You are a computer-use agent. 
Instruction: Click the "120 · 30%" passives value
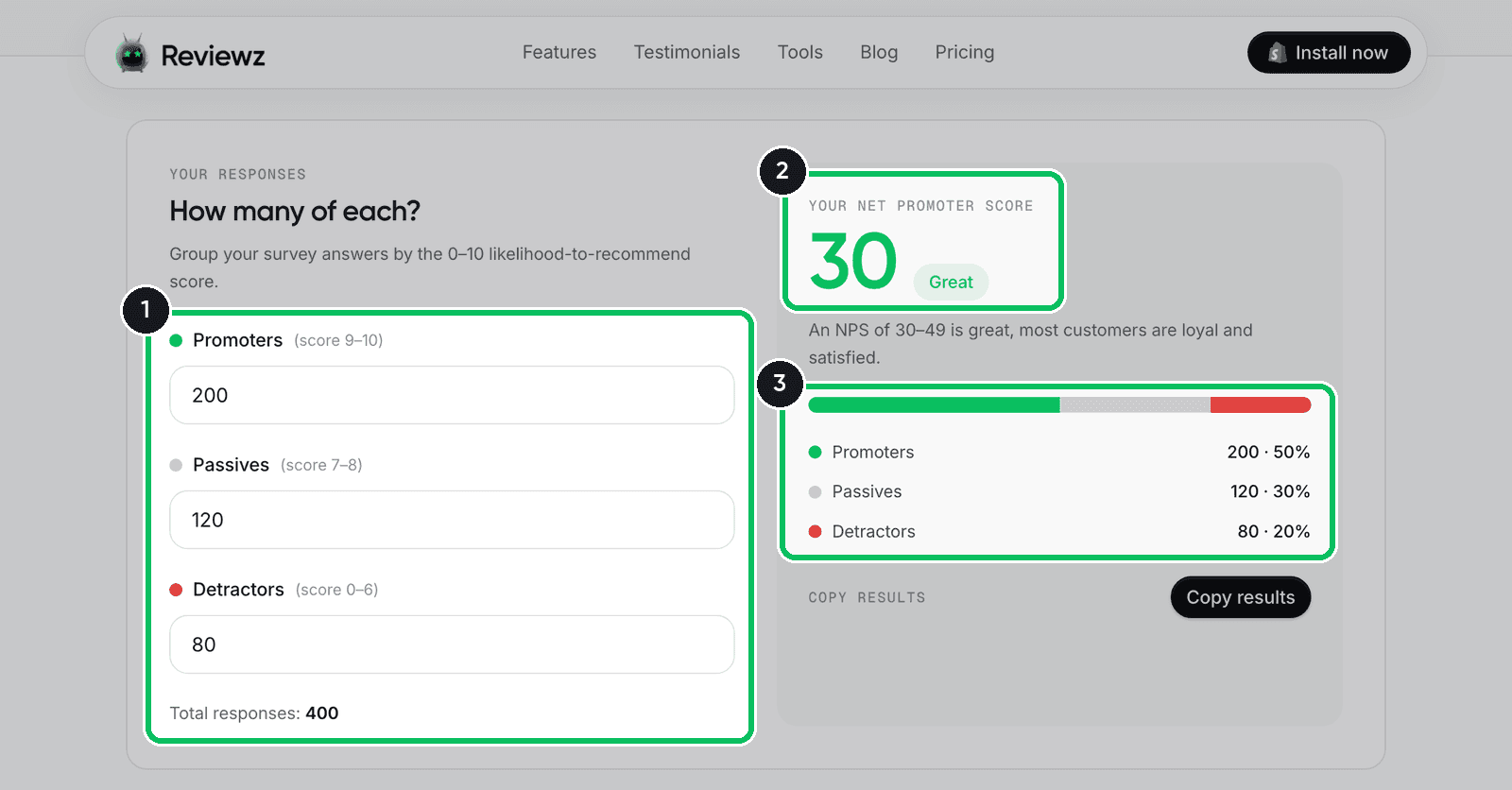point(1270,491)
